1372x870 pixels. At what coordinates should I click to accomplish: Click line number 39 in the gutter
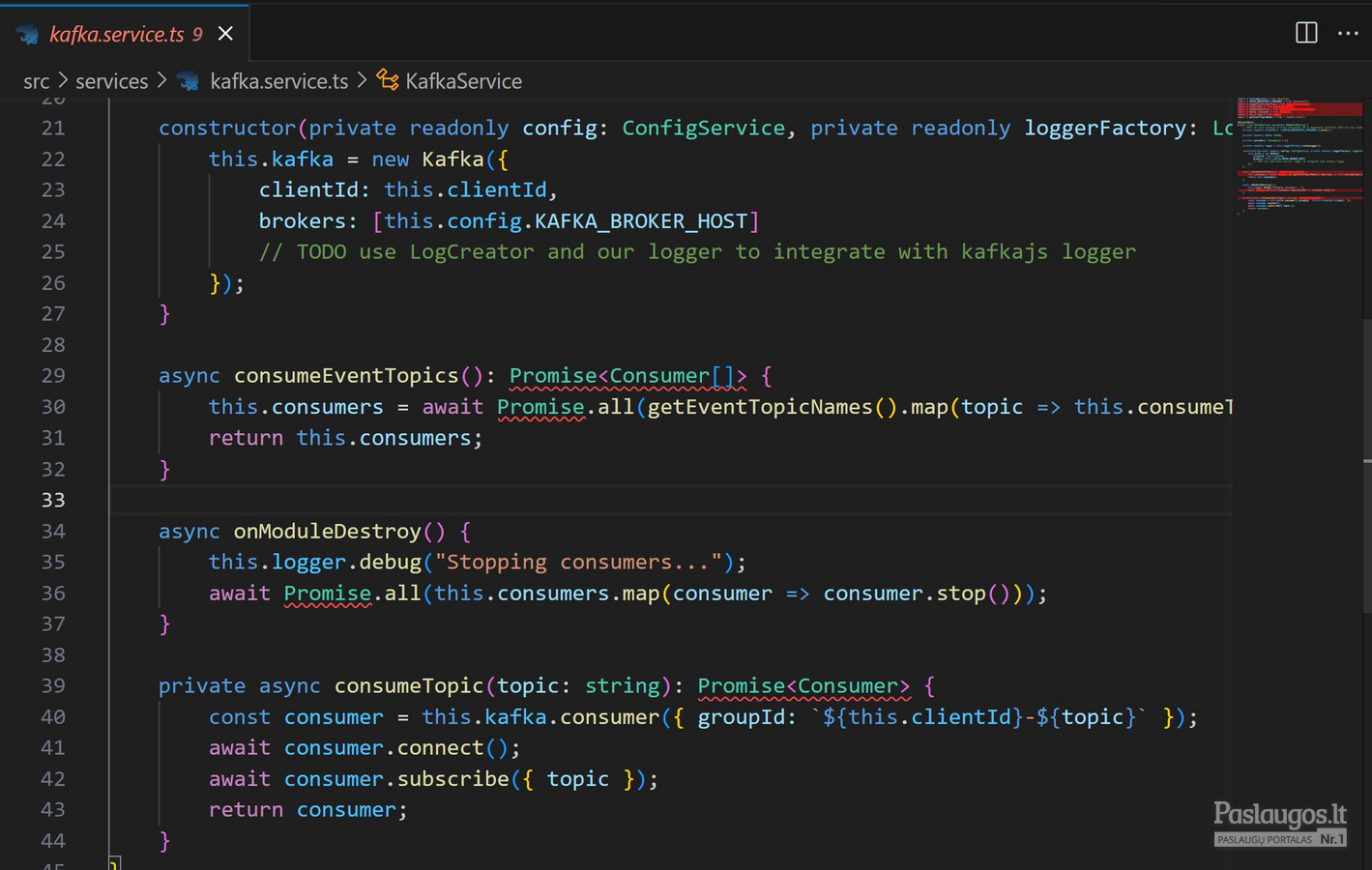point(53,685)
